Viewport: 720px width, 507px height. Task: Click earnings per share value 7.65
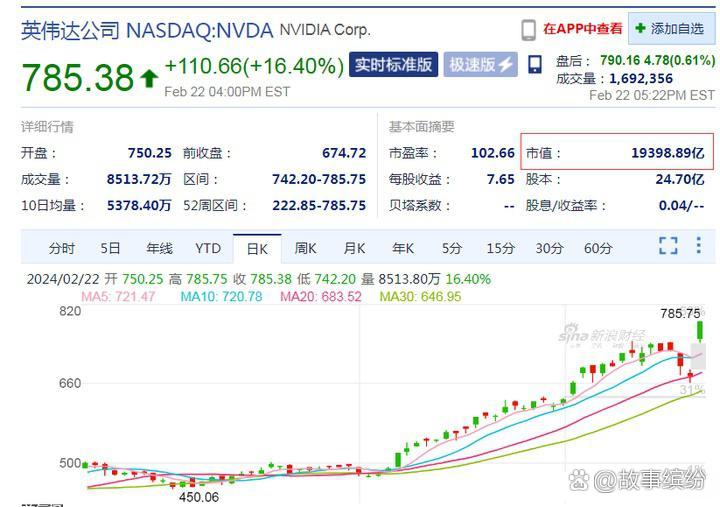point(501,179)
